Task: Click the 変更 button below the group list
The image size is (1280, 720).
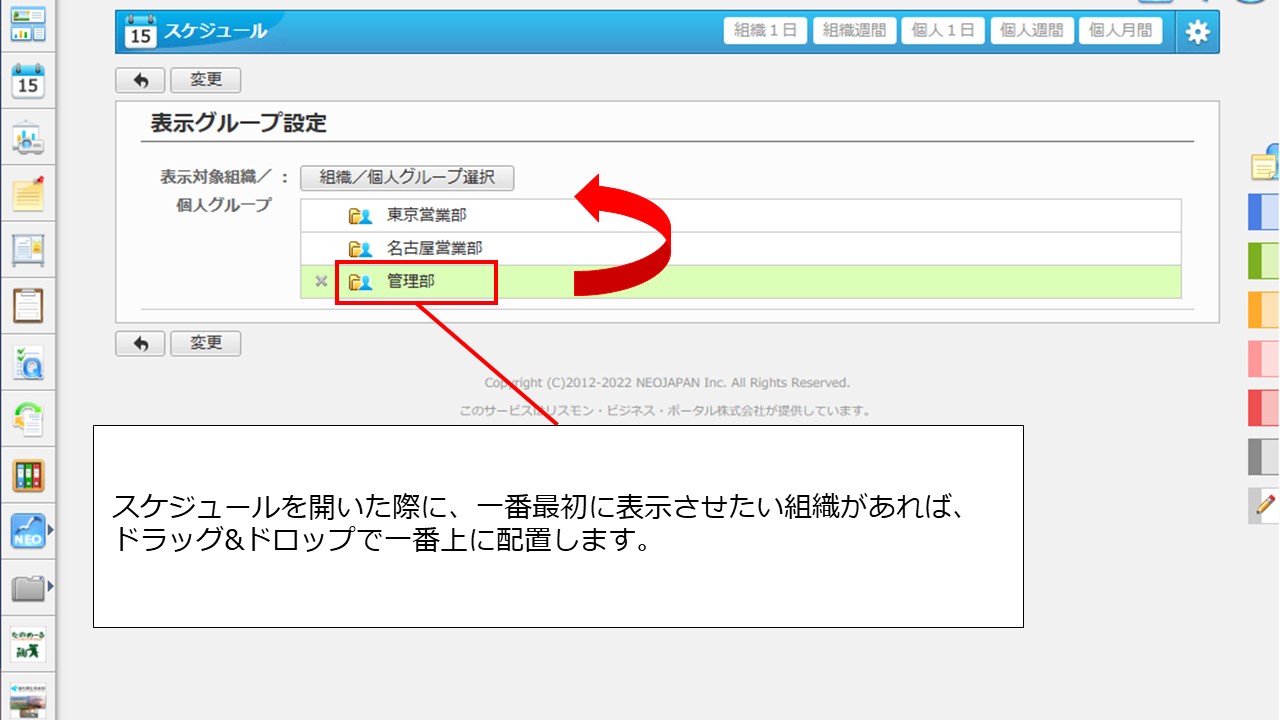Action: click(206, 343)
